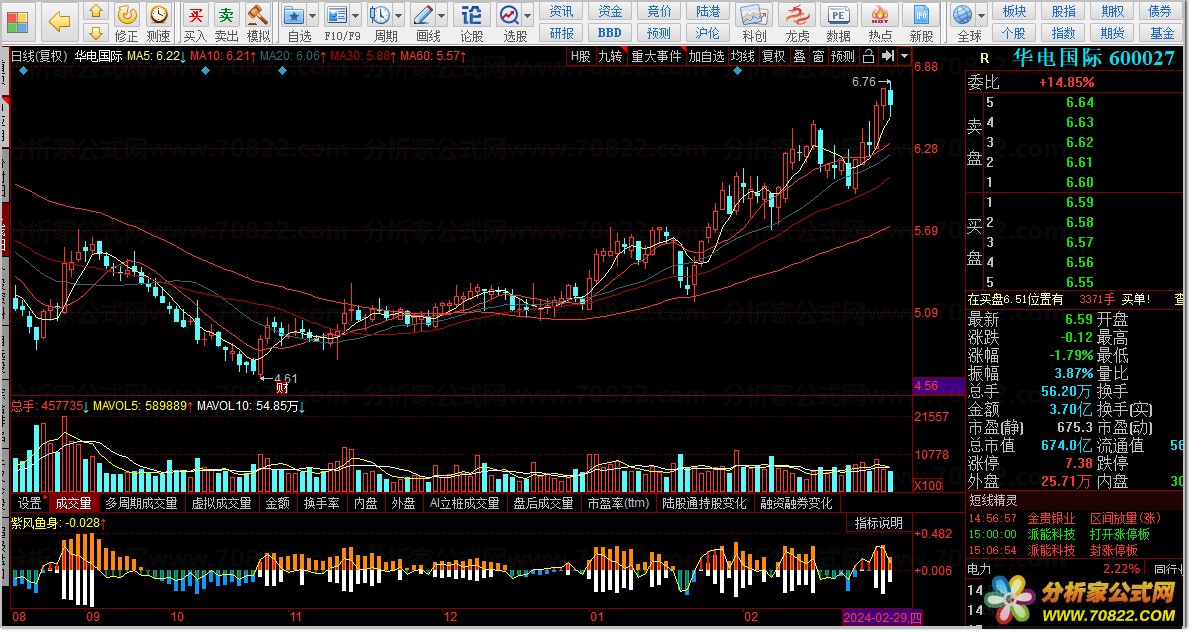This screenshot has width=1192, height=632.
Task: Click the 周期 period clock icon
Action: 379,15
